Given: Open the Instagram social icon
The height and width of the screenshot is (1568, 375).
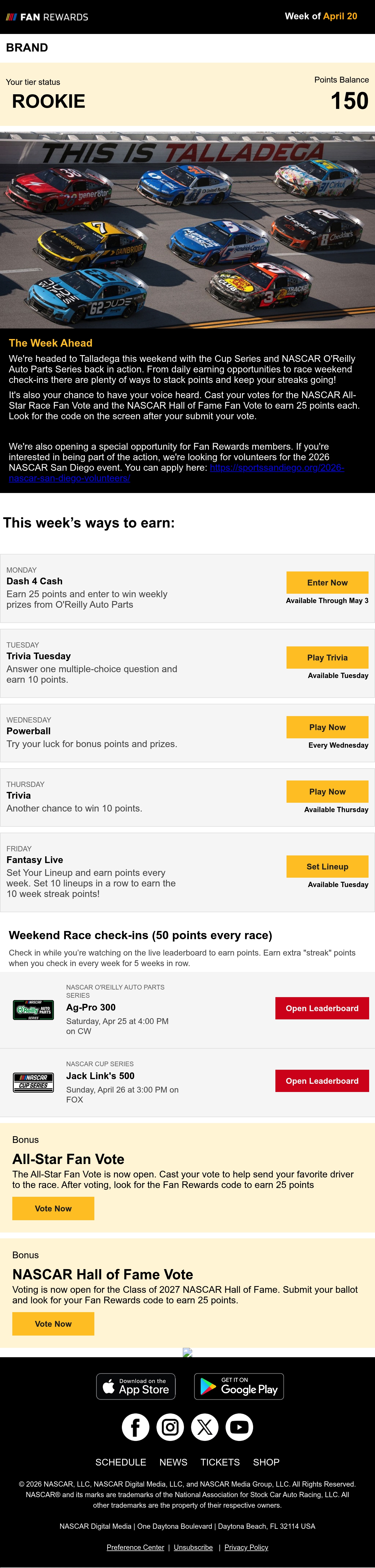Looking at the screenshot, I should [170, 1427].
